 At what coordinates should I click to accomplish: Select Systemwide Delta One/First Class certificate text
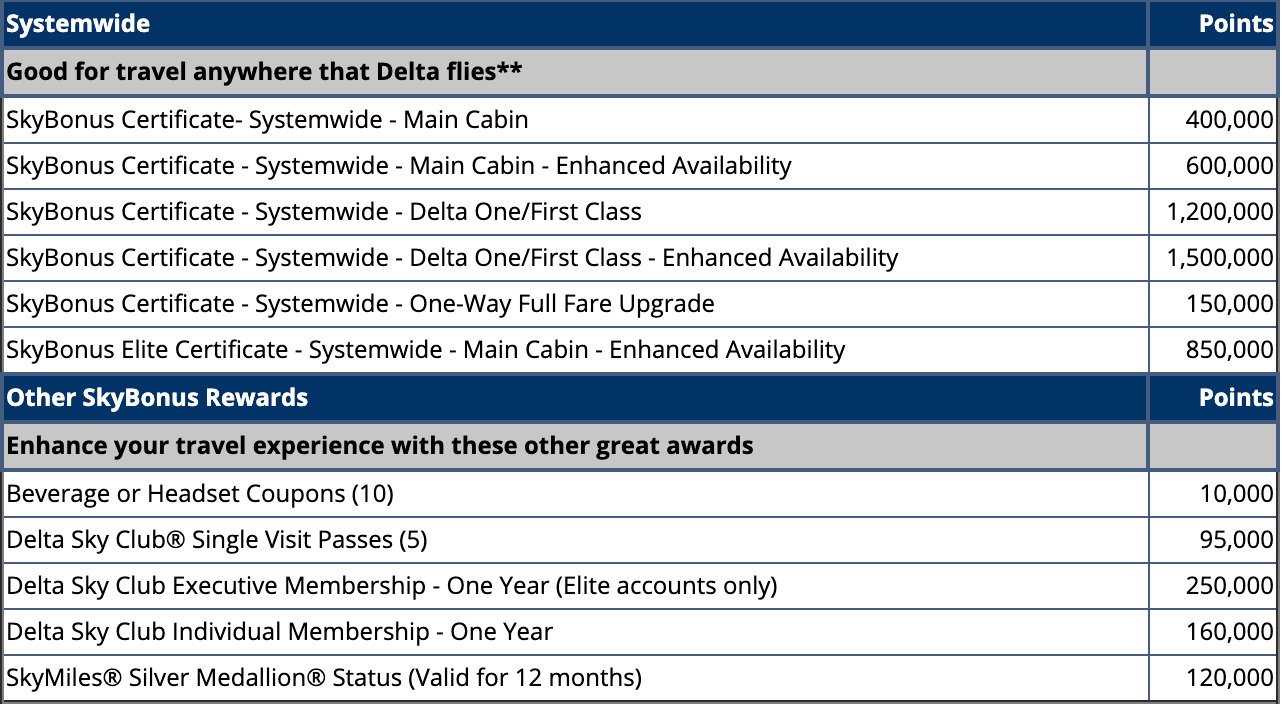tap(323, 212)
